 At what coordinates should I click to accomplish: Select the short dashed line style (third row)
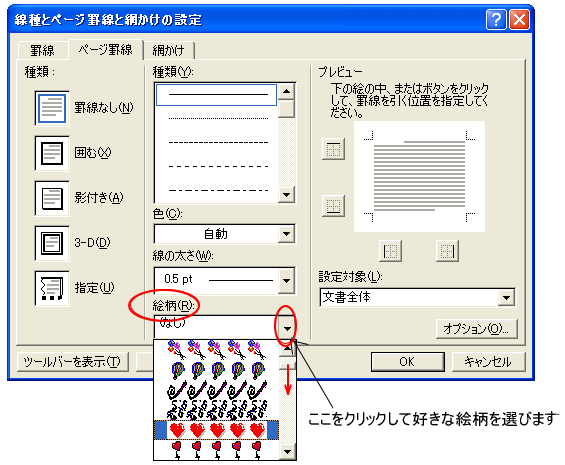click(x=216, y=142)
